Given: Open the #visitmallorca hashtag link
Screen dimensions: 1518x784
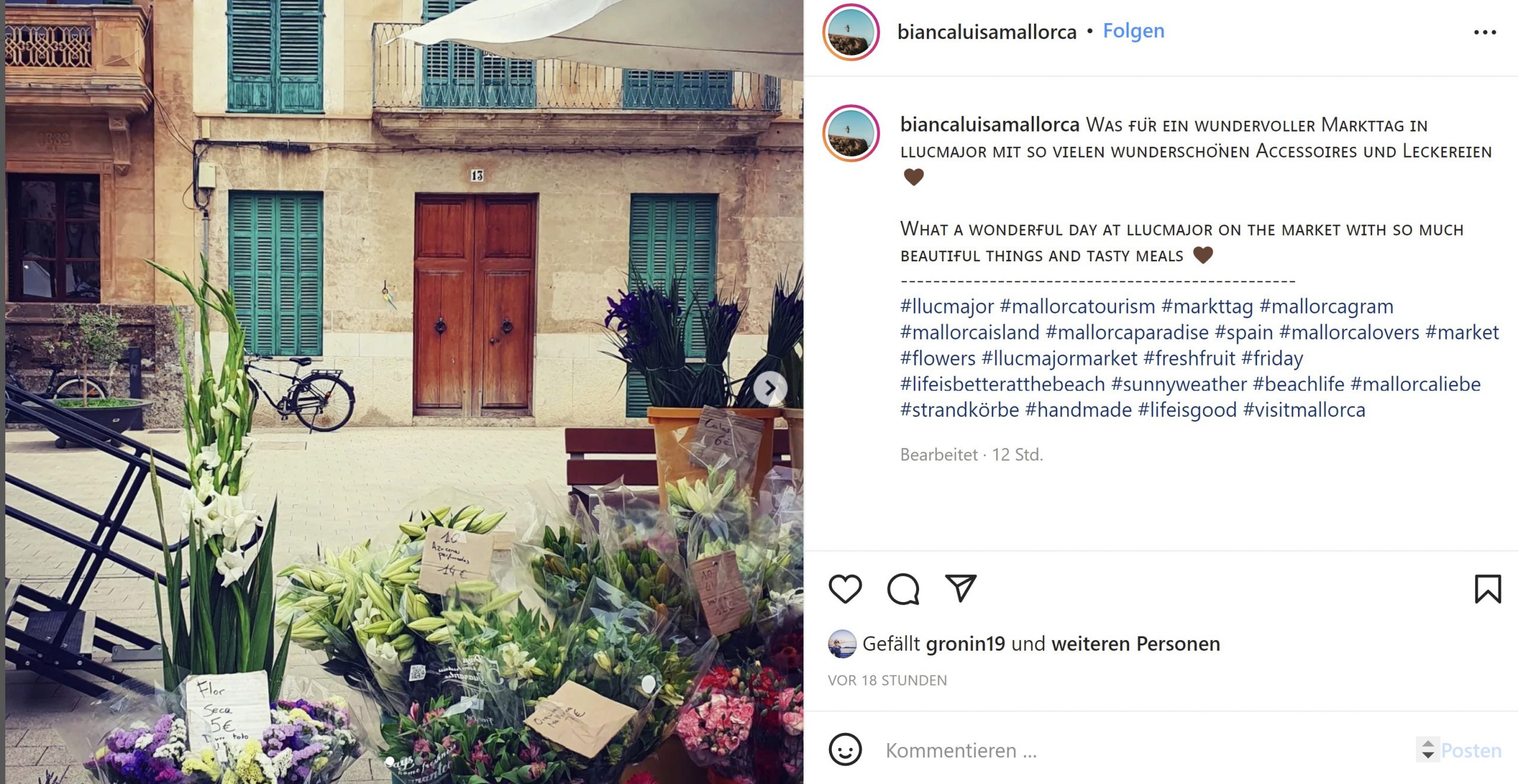Looking at the screenshot, I should click(1304, 410).
